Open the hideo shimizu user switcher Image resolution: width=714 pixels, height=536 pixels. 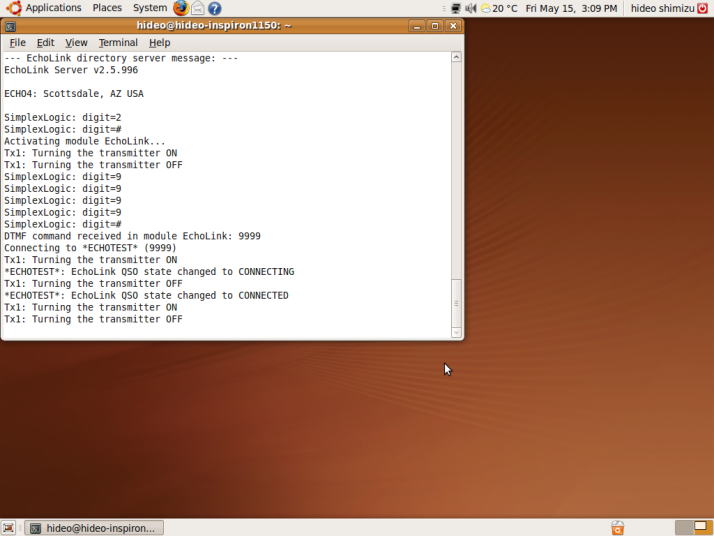[663, 8]
